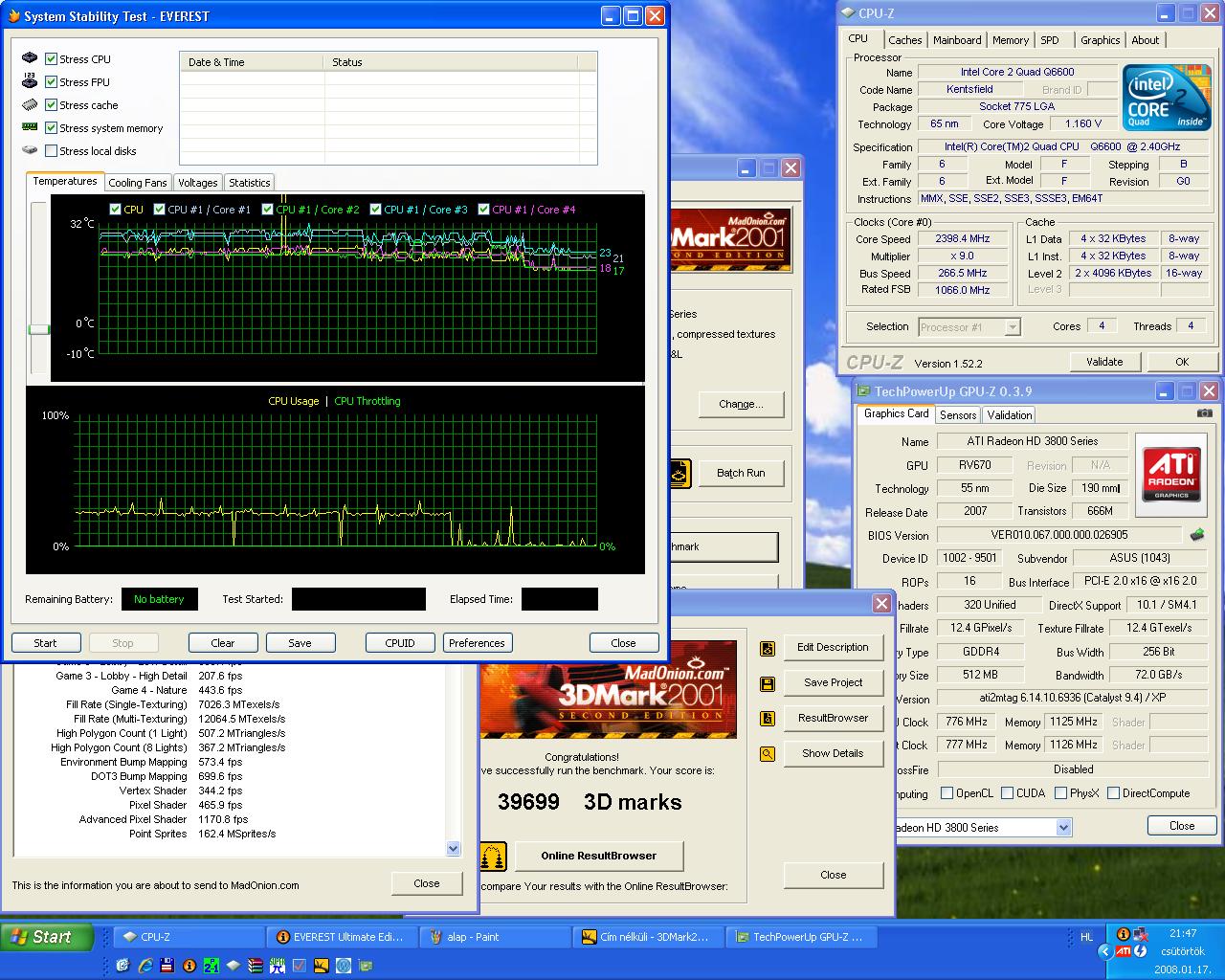Click the Validate button in CPU-Z
This screenshot has width=1225, height=980.
pos(1104,362)
